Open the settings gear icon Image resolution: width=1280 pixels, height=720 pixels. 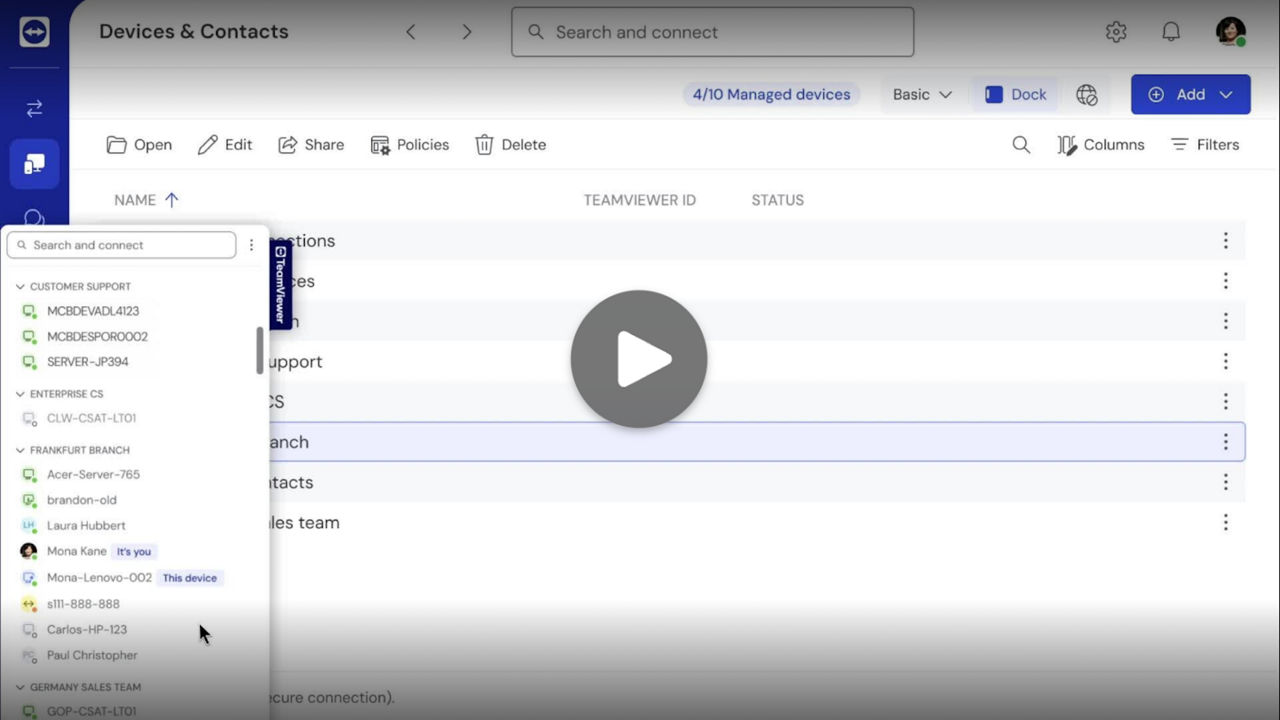[x=1116, y=32]
